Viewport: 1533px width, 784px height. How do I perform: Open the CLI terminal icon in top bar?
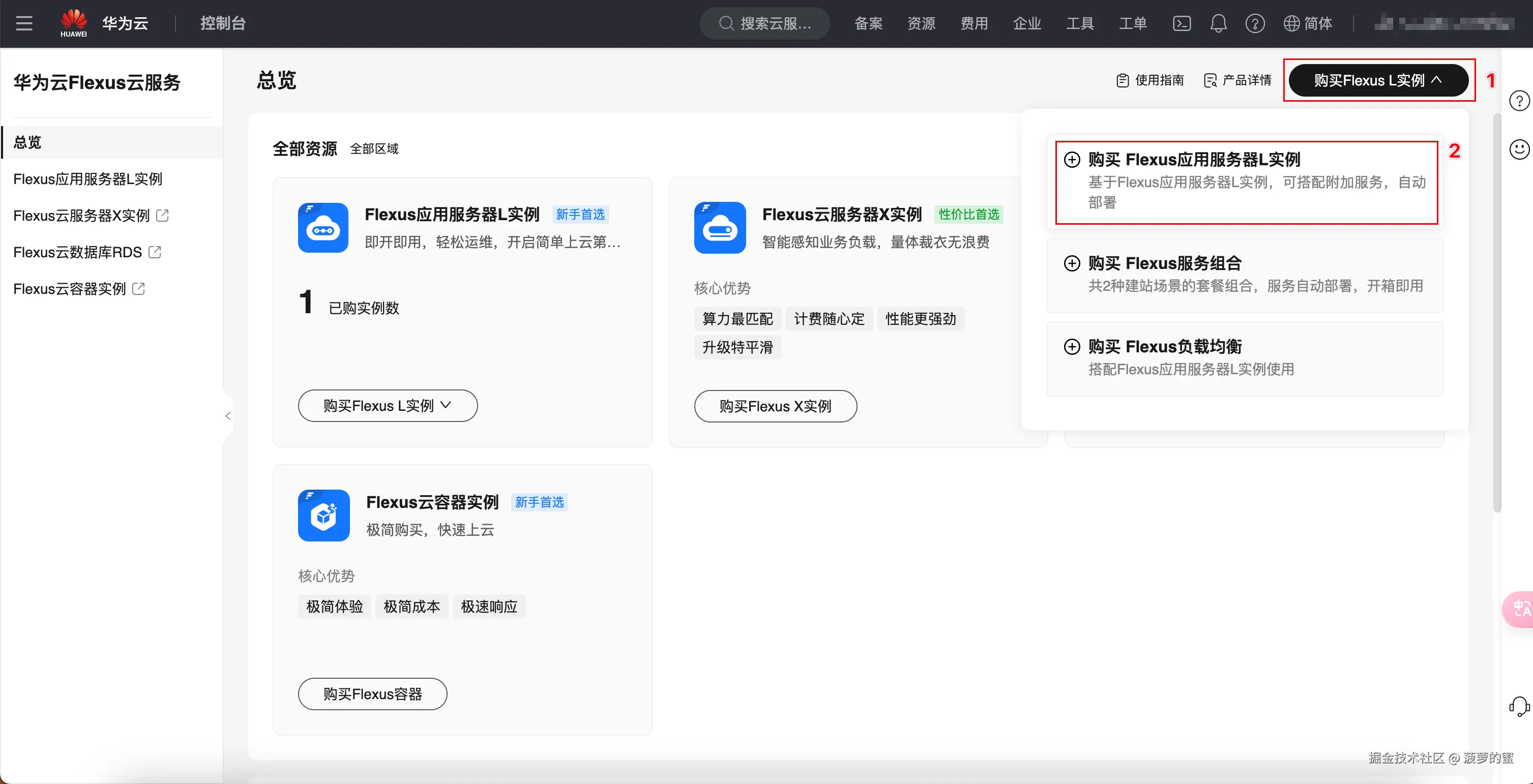pos(1182,23)
